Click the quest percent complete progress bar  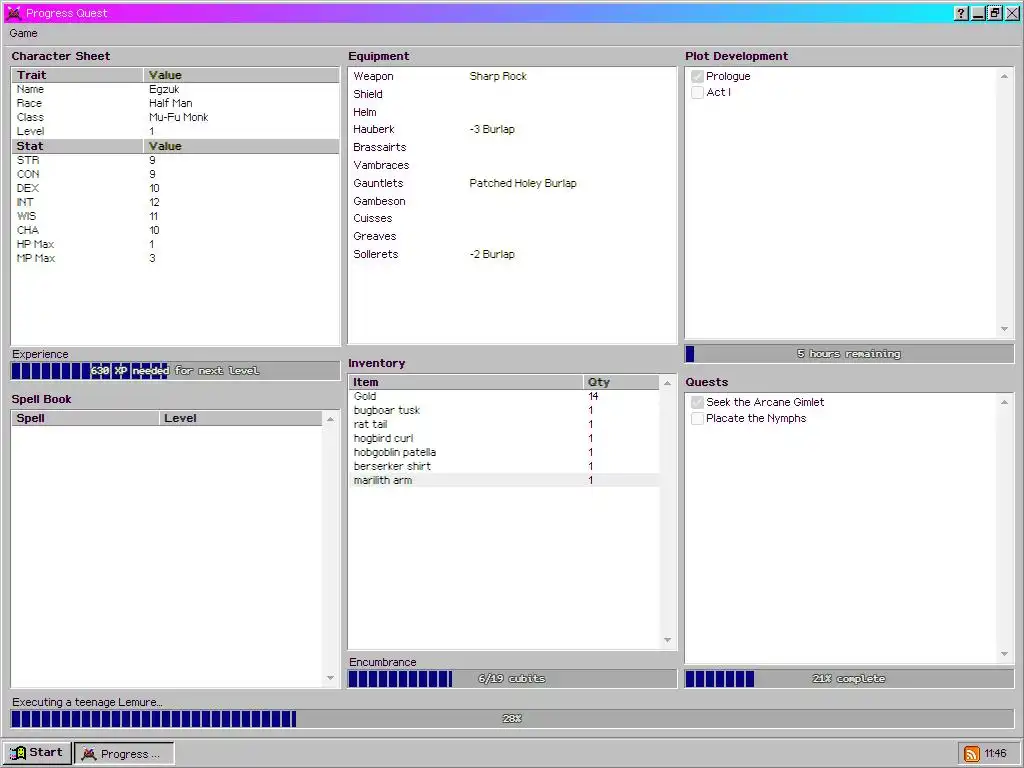pyautogui.click(x=849, y=679)
